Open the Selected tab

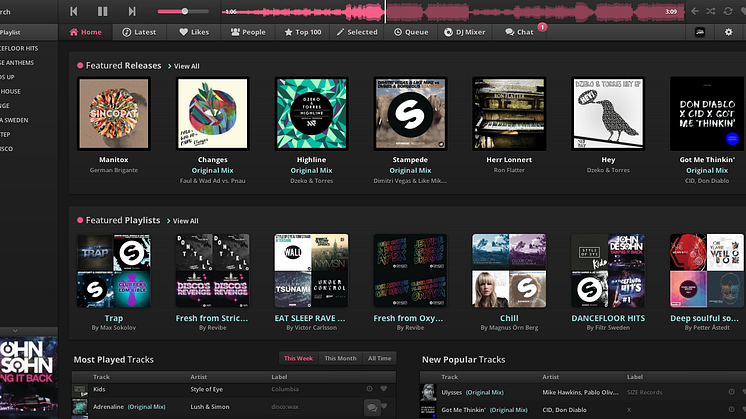tap(357, 32)
